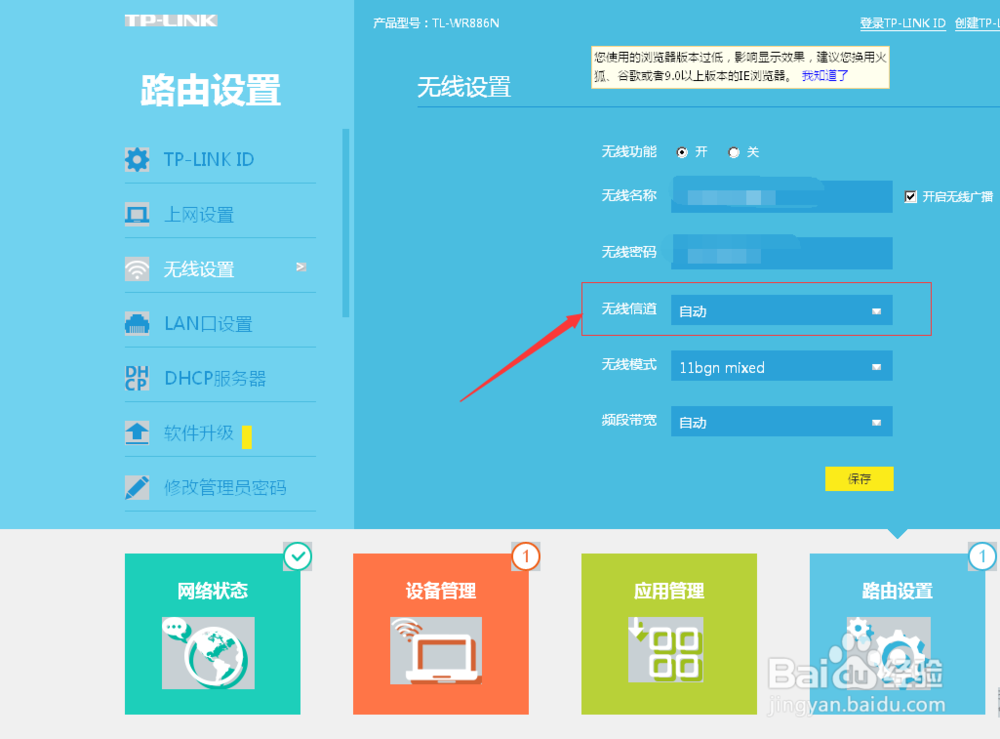Select the pencil icon for 修改管理员密码

[137, 487]
